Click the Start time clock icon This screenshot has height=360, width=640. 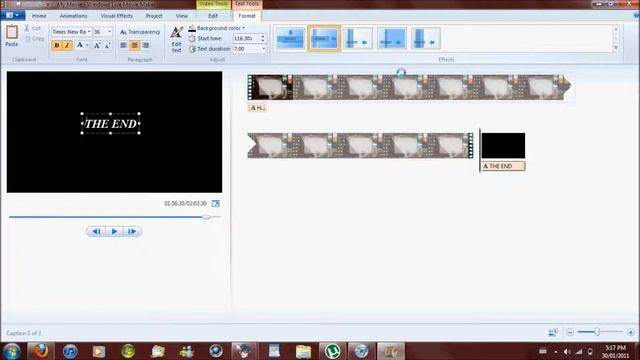[192, 38]
